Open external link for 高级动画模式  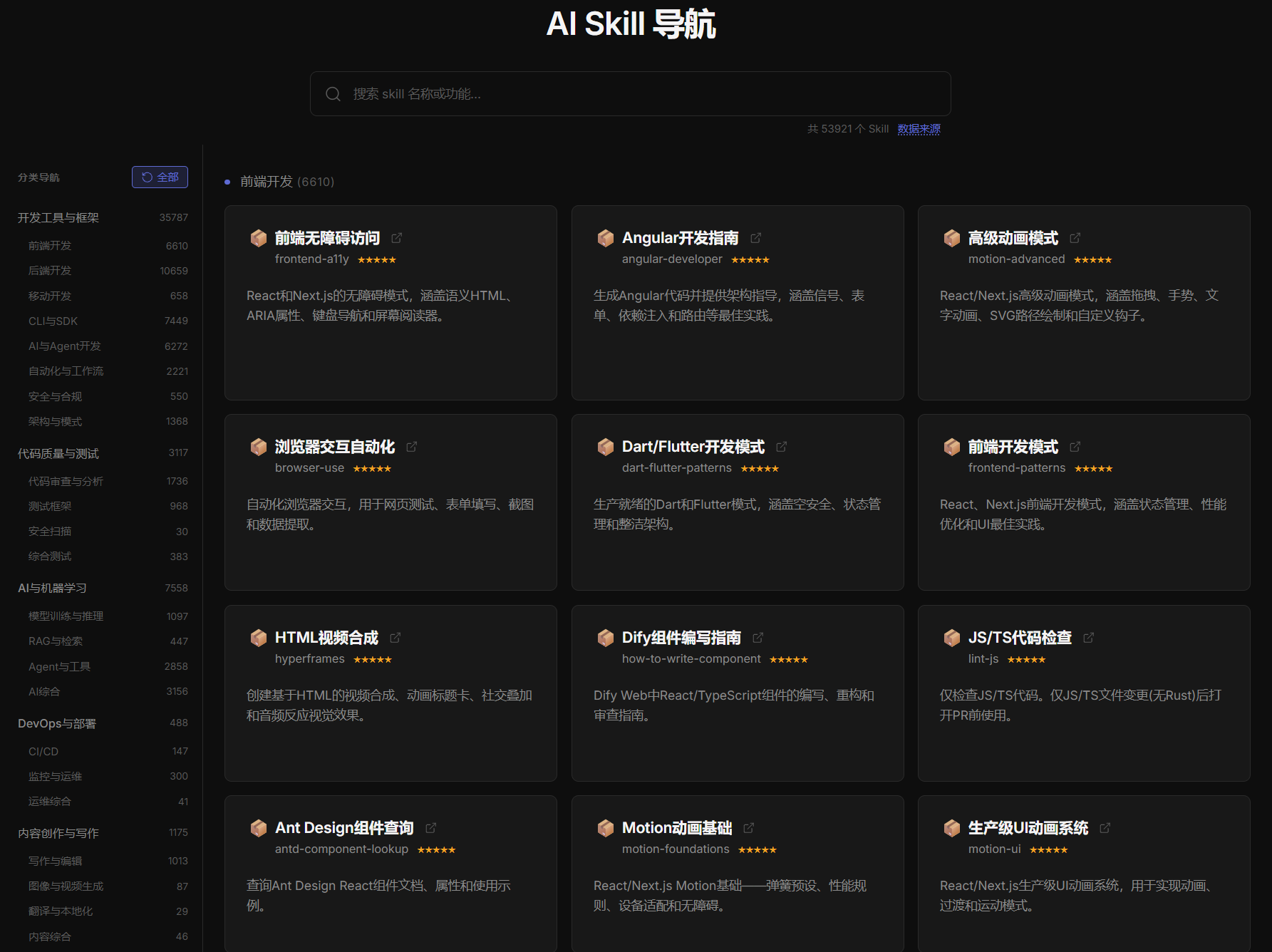pos(1075,238)
